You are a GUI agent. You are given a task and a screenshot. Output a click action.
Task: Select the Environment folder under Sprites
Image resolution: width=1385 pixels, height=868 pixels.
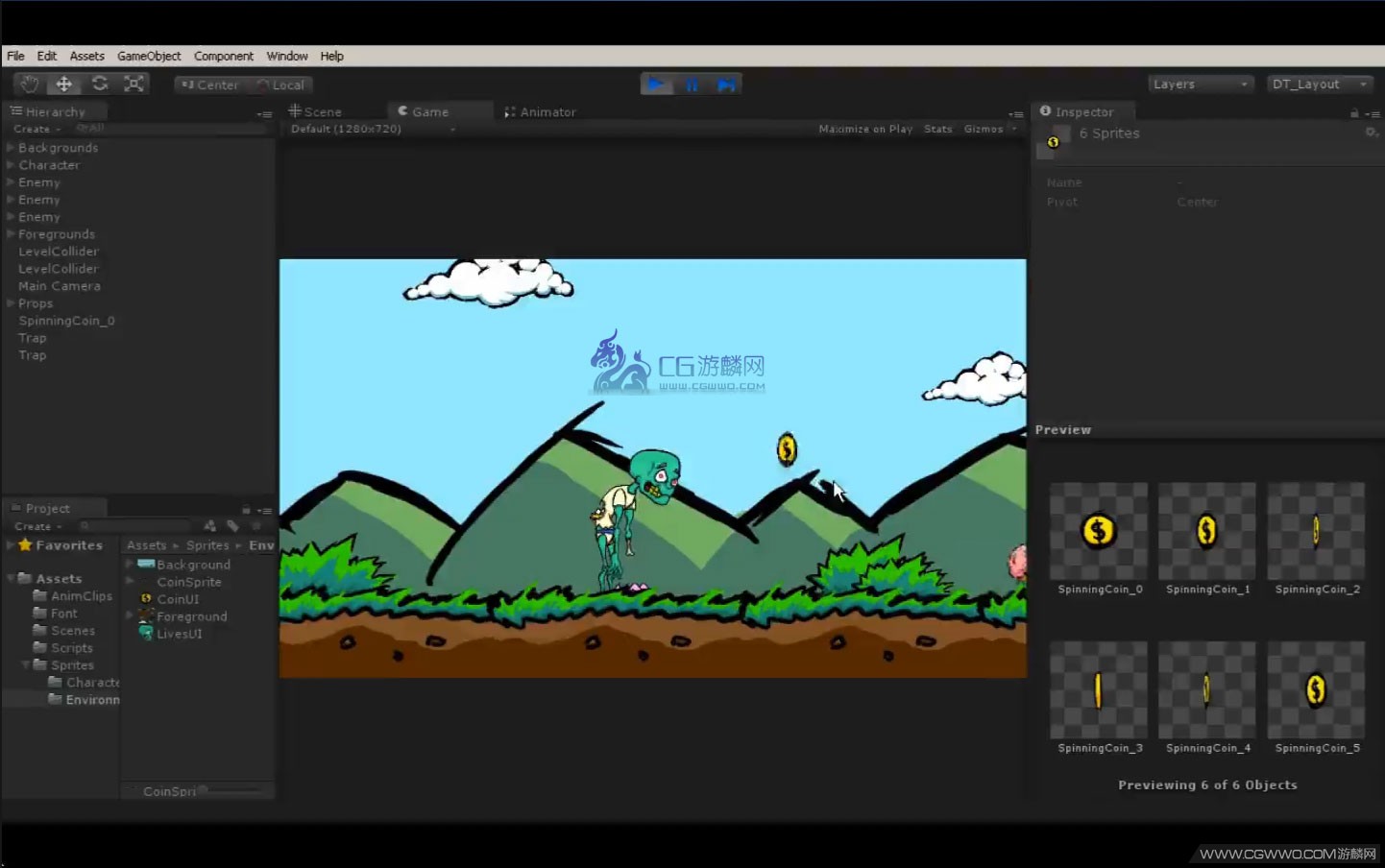coord(84,700)
